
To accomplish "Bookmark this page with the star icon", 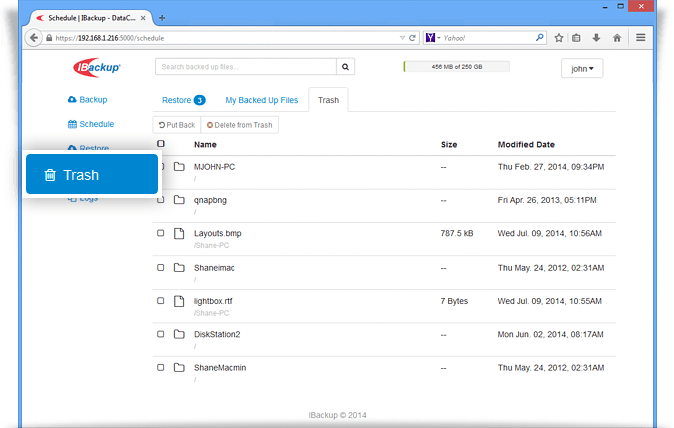I will [558, 38].
